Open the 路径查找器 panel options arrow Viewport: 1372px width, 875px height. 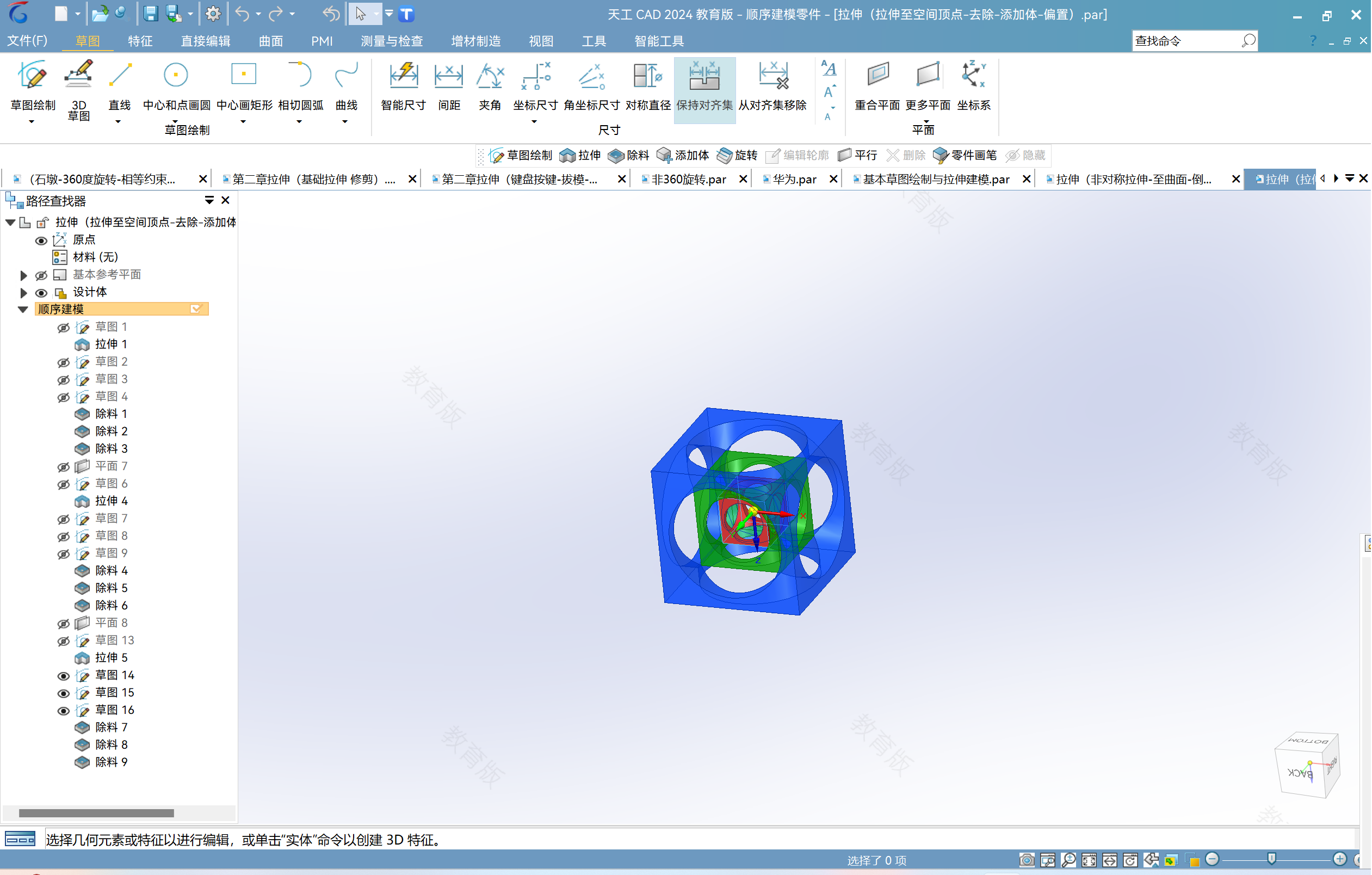[x=209, y=200]
